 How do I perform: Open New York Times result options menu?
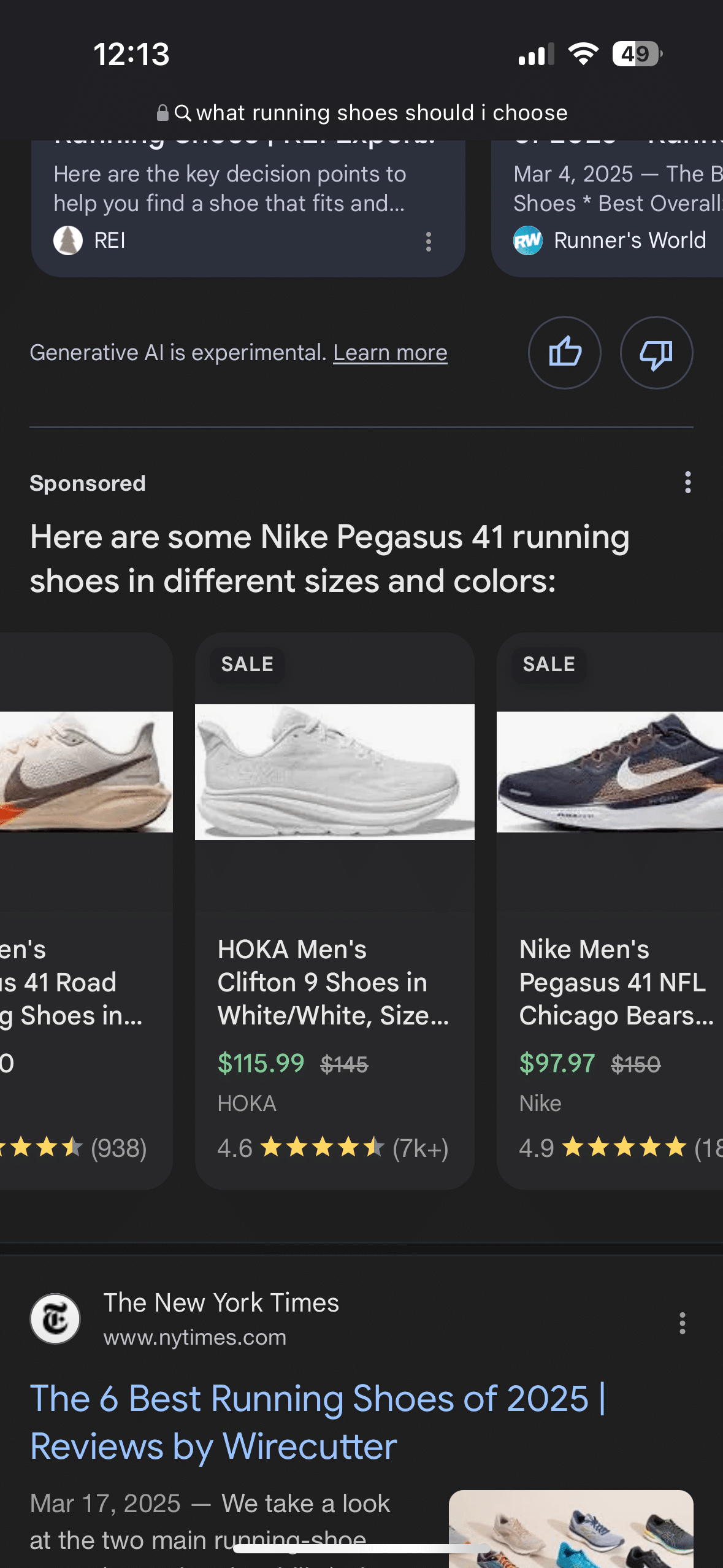[x=682, y=1323]
